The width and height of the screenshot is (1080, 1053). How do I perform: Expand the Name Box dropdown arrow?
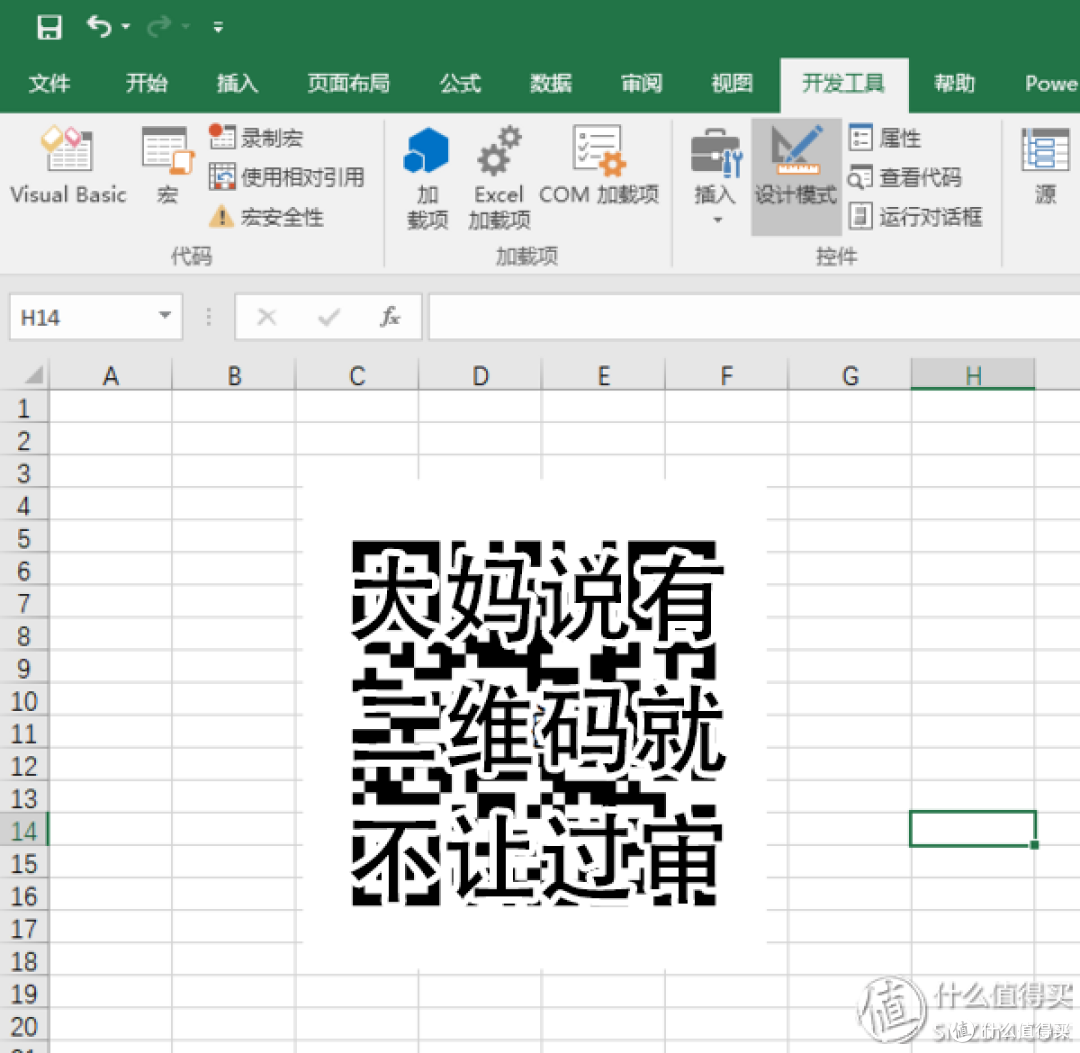[x=165, y=316]
